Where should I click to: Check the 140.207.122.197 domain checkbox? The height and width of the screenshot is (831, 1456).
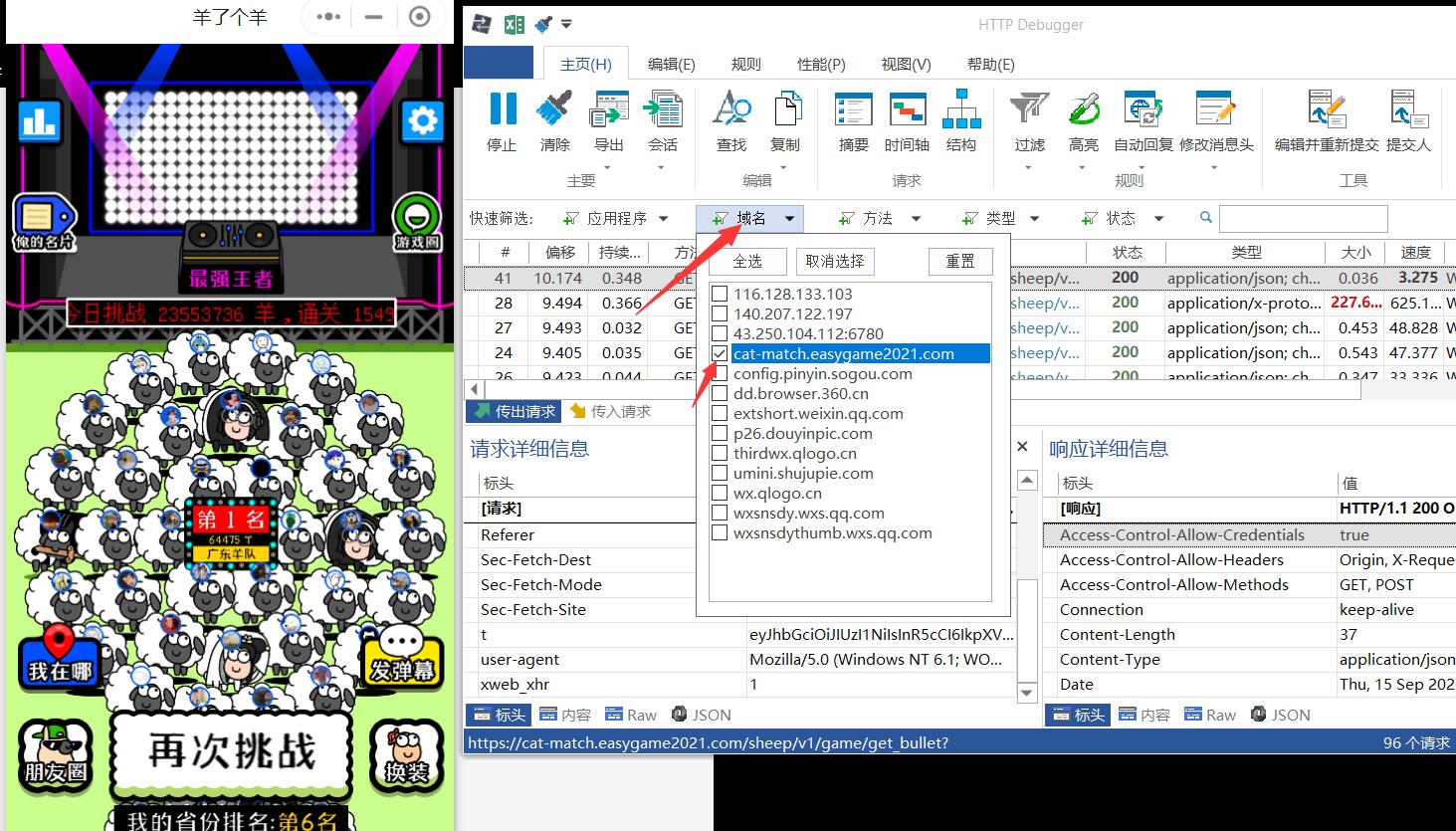coord(721,313)
